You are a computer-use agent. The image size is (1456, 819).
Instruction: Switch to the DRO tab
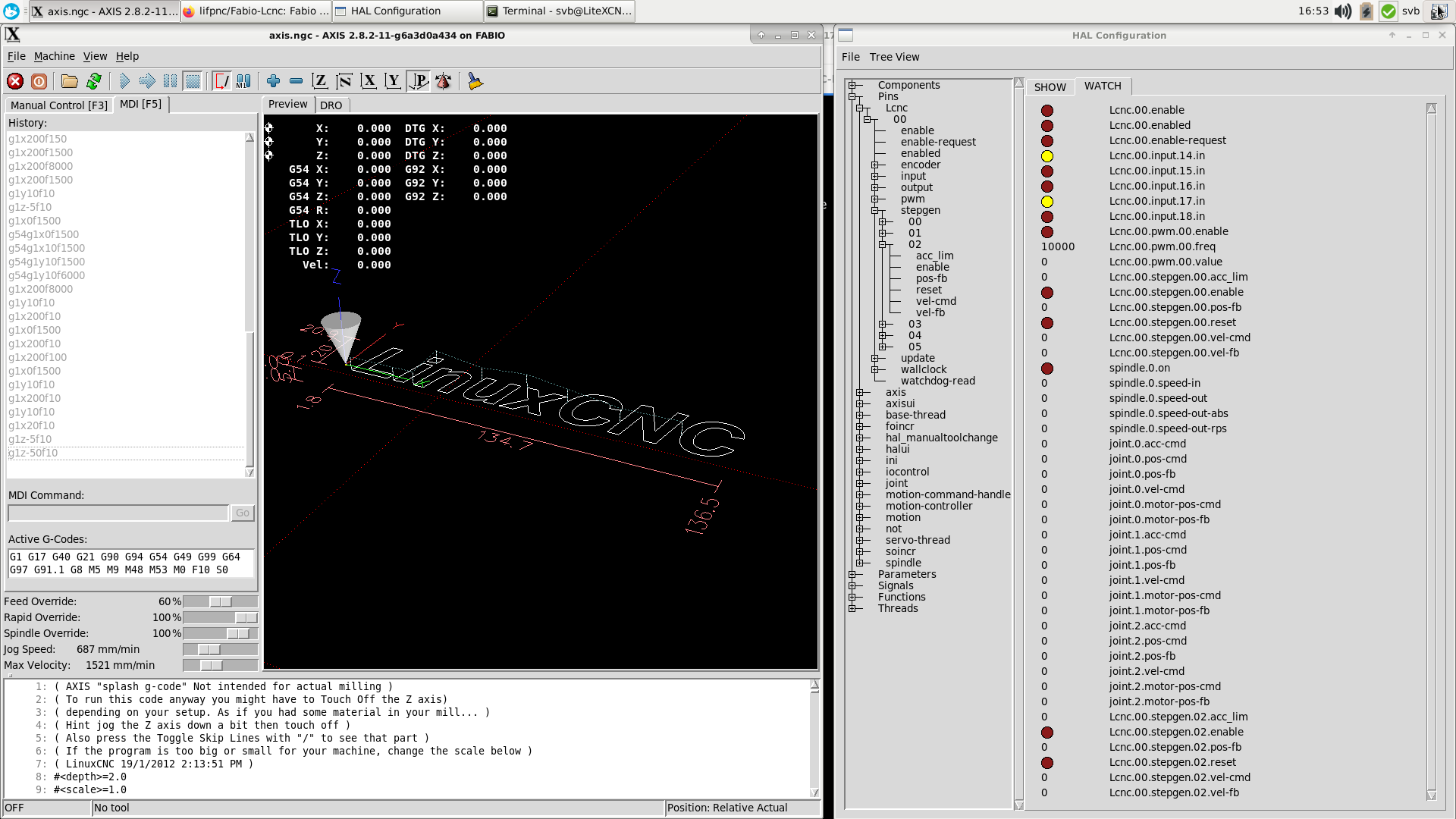pyautogui.click(x=331, y=105)
